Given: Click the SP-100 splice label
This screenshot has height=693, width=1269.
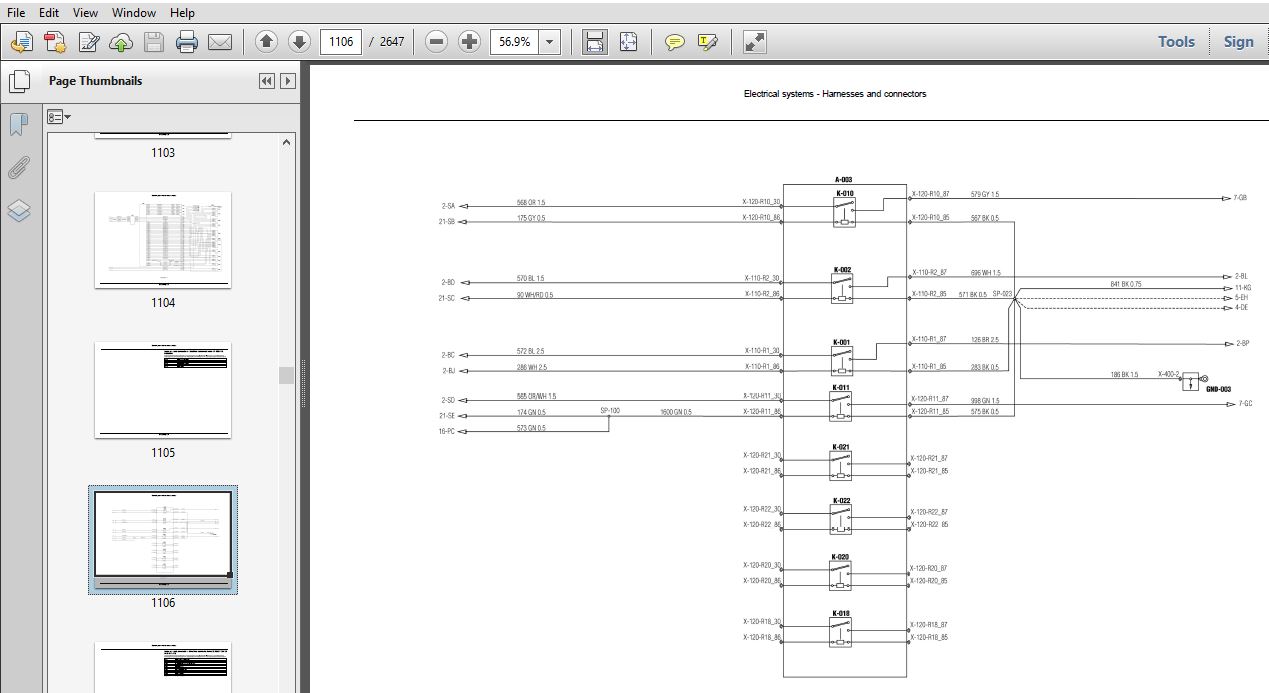Looking at the screenshot, I should pos(610,411).
